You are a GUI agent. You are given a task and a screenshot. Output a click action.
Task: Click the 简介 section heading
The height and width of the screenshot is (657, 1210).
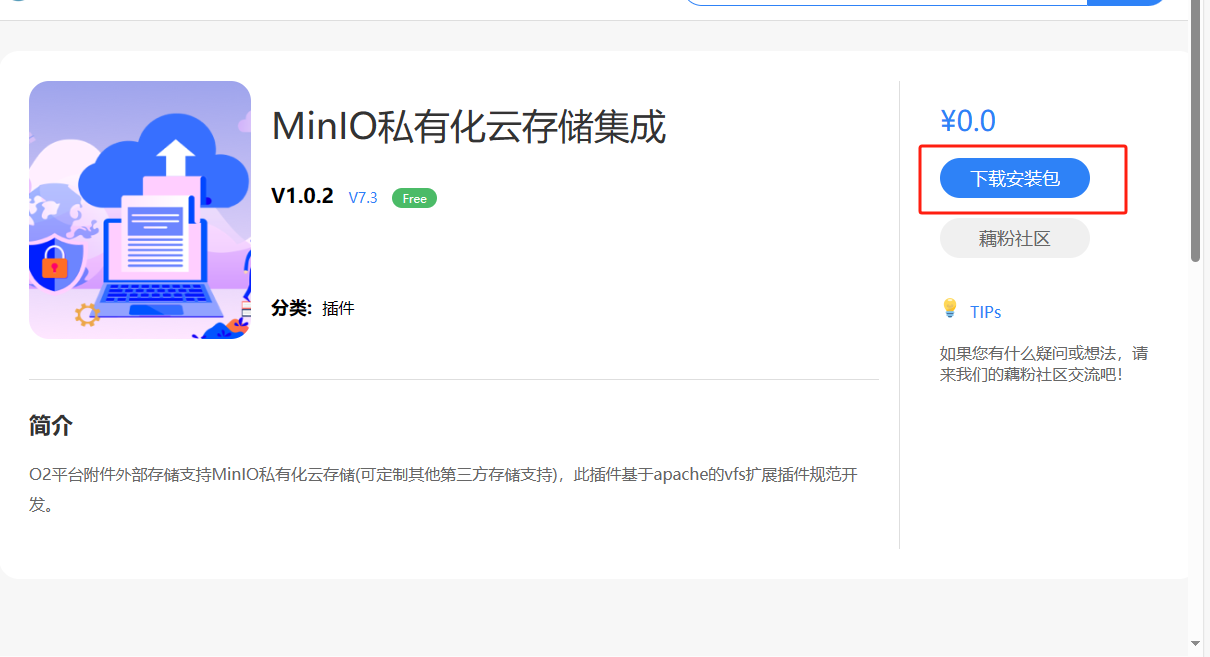point(51,425)
